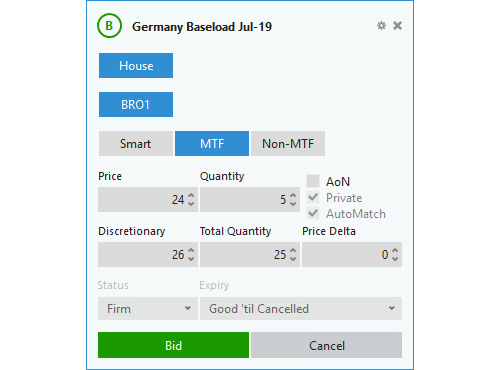Viewport: 500px width, 370px height.
Task: Increase Quantity with the up arrow
Action: [293, 196]
